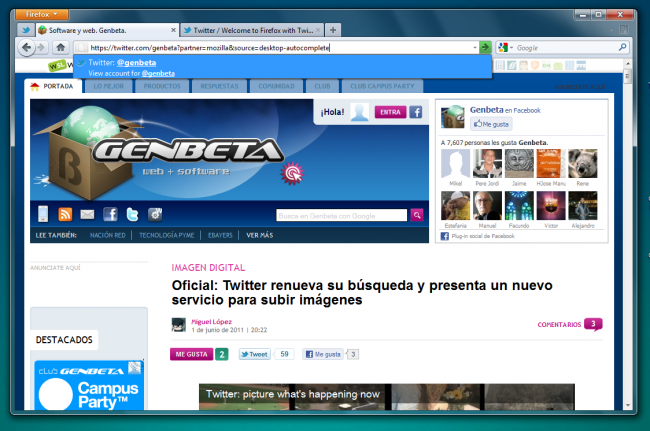This screenshot has height=431, width=650.
Task: Click the green Go arrow in address bar
Action: (x=485, y=47)
